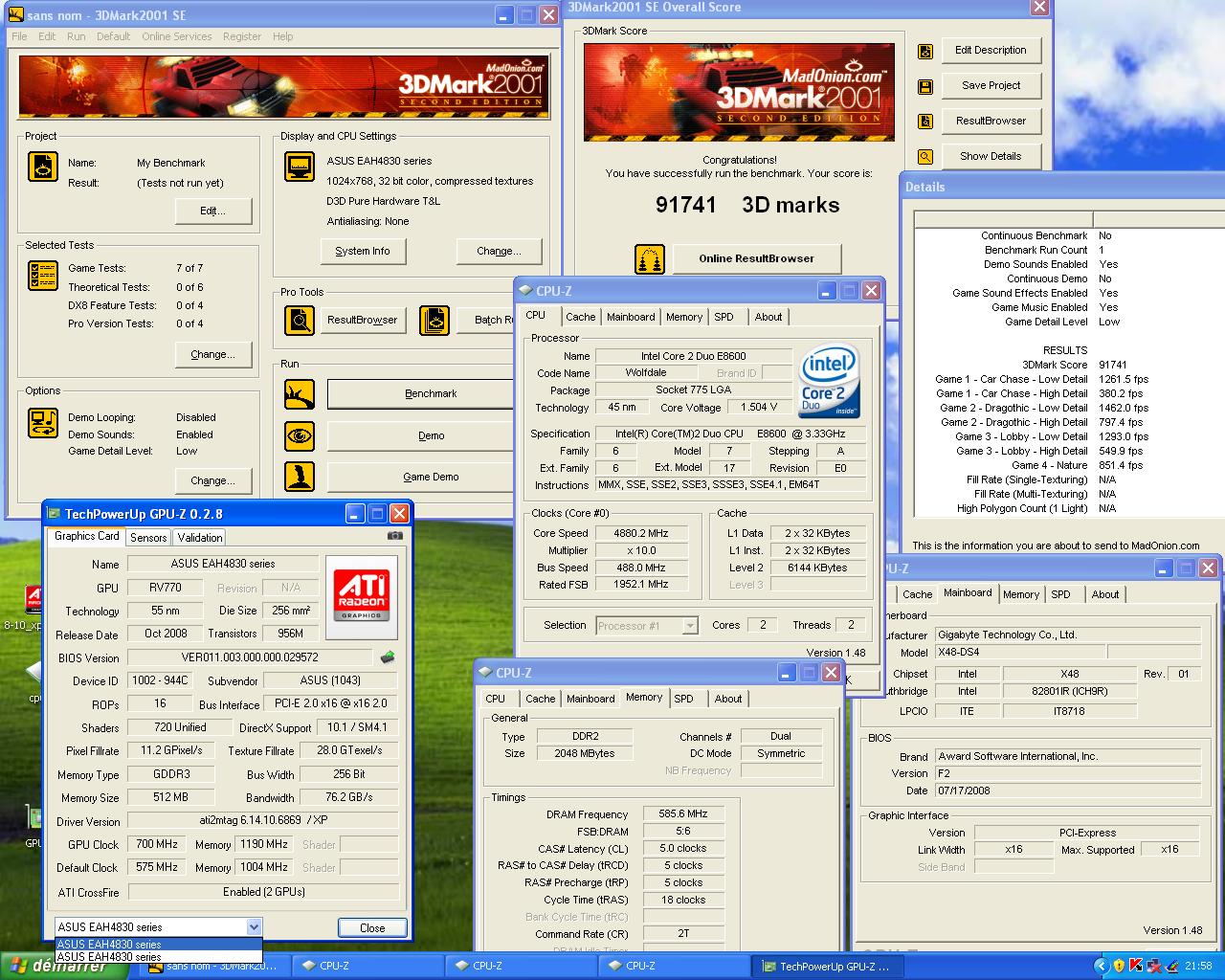This screenshot has height=980, width=1225.
Task: Click the Benchmark run icon
Action: (300, 393)
